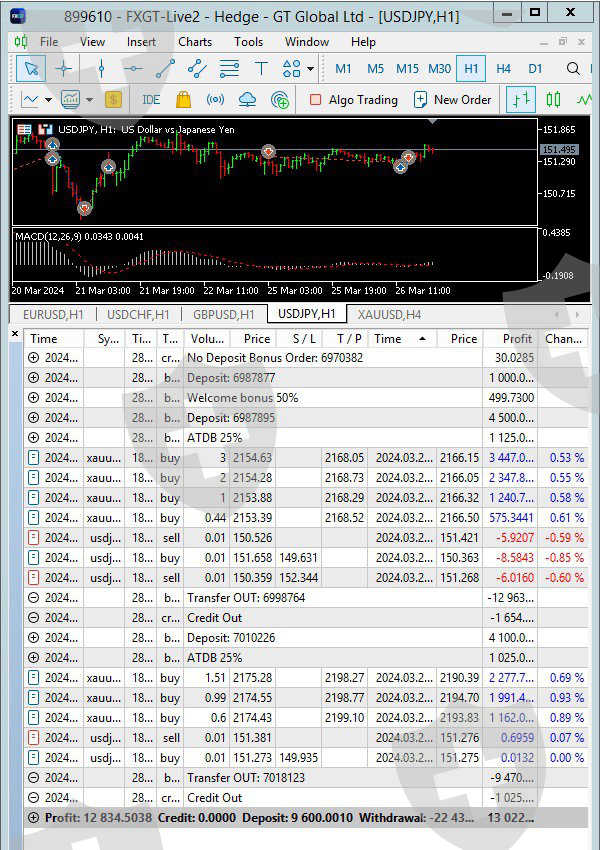Select the text label tool
This screenshot has width=600, height=850.
261,69
